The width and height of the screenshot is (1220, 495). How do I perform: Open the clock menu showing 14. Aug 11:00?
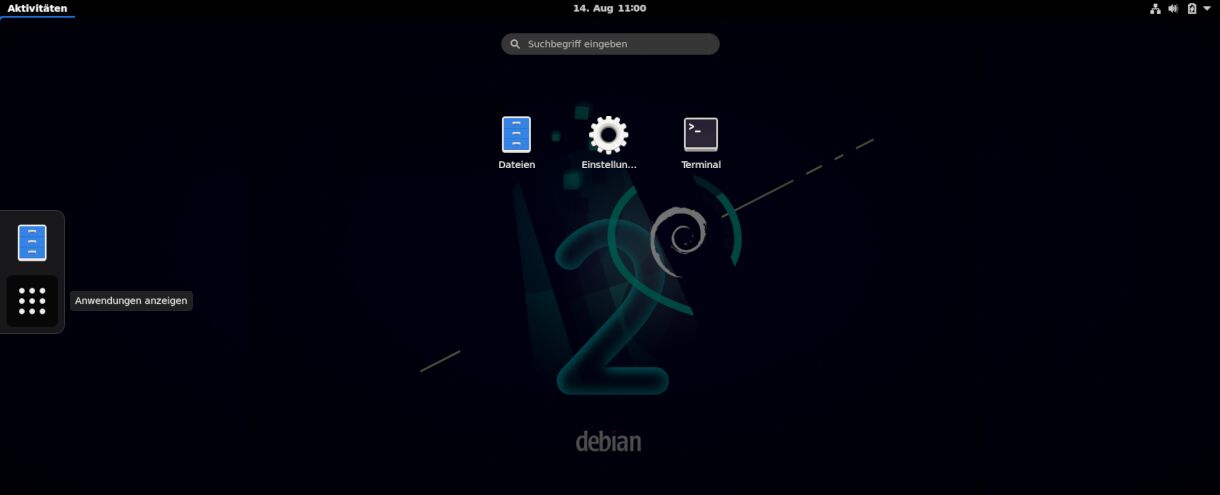tap(609, 8)
